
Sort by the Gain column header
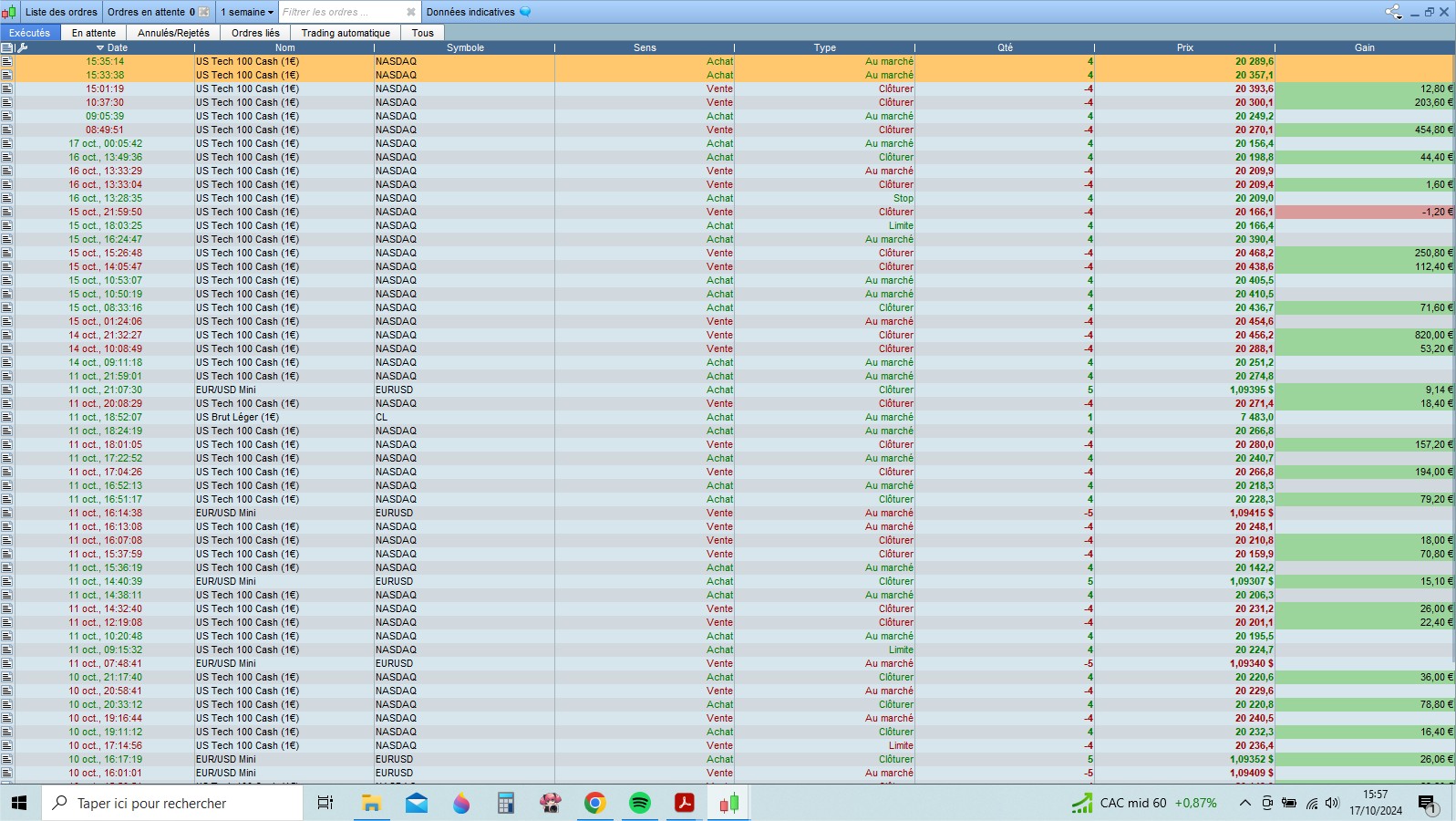click(x=1364, y=47)
